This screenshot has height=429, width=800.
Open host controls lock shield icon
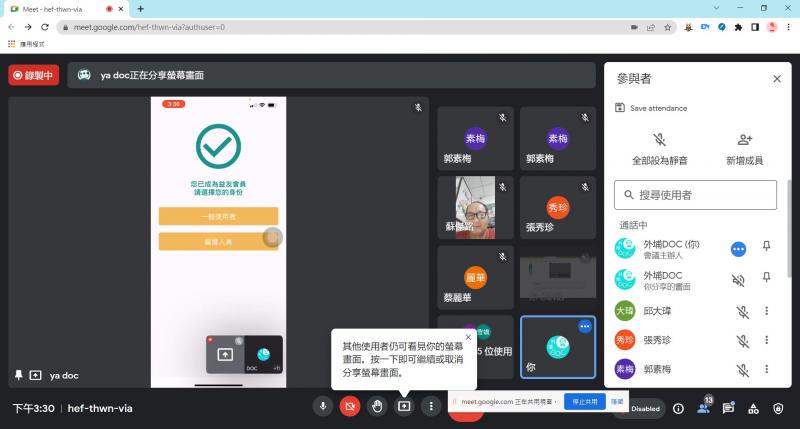(x=778, y=409)
